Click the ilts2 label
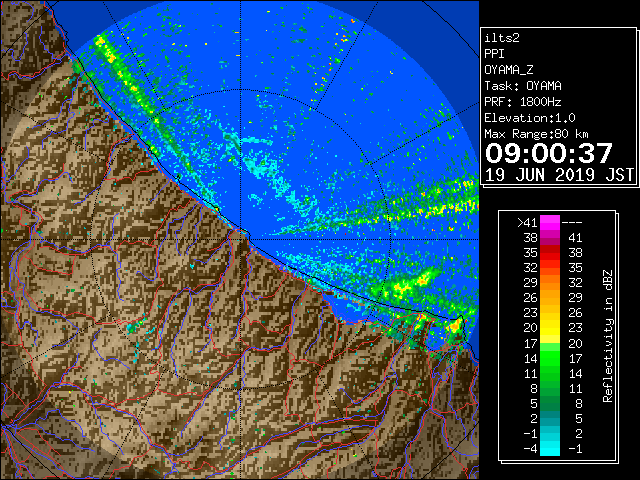 coord(502,38)
